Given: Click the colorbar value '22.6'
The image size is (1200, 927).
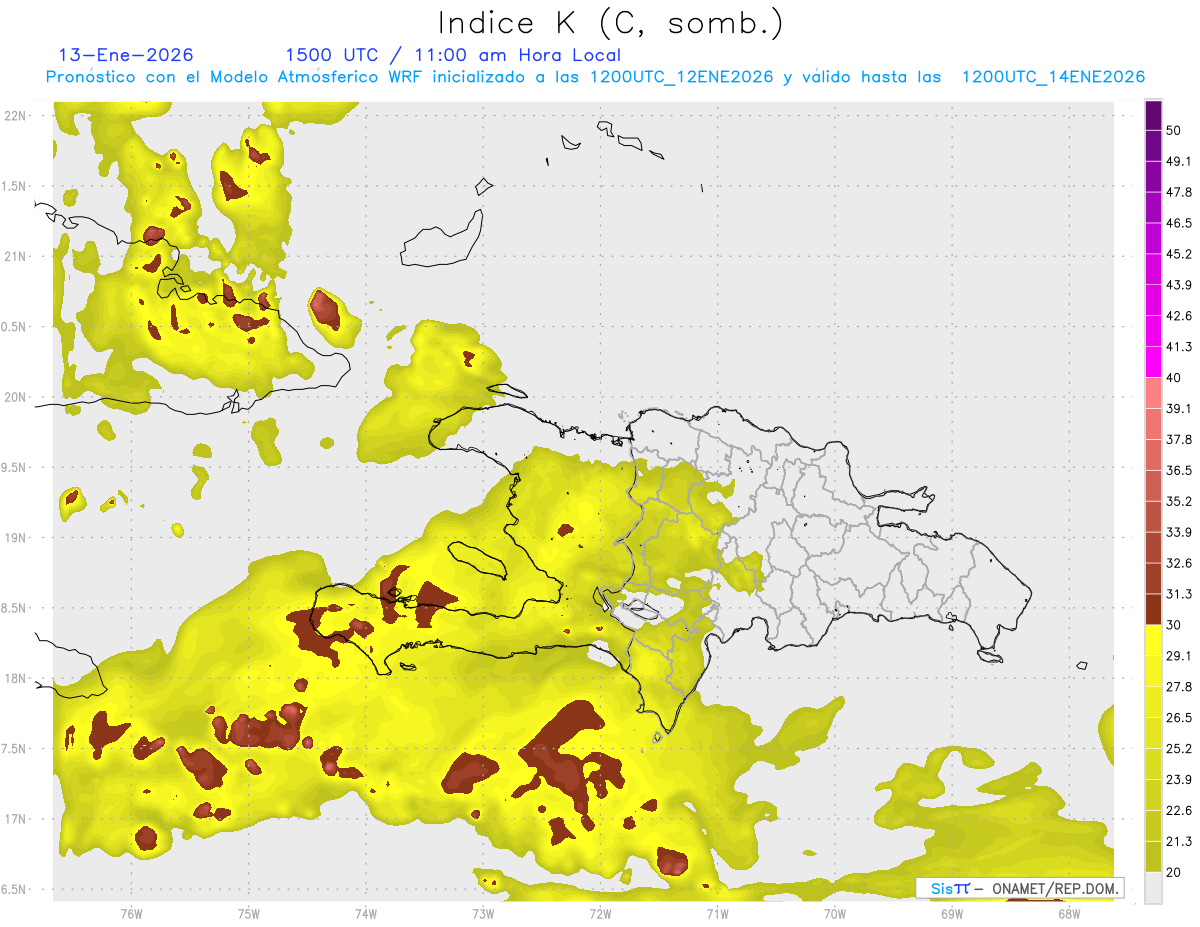Looking at the screenshot, I should (1179, 811).
